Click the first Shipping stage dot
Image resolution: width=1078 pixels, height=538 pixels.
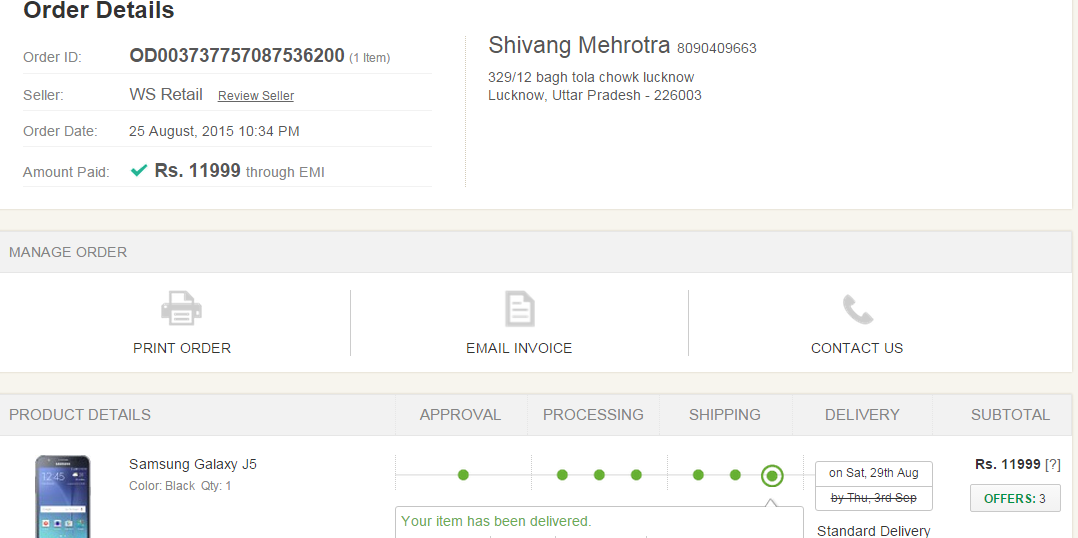point(698,475)
